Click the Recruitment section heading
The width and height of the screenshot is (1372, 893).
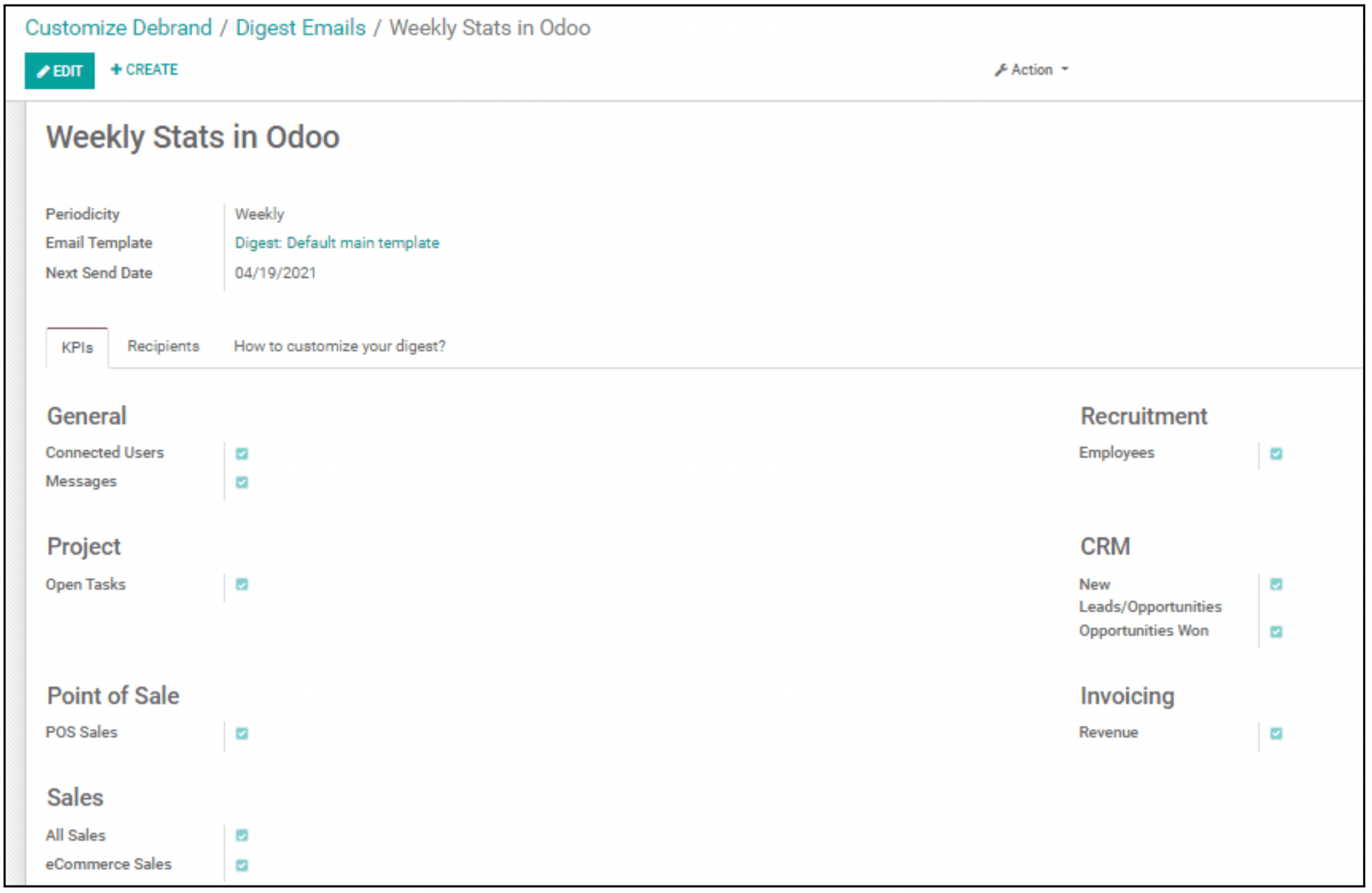pos(1144,416)
